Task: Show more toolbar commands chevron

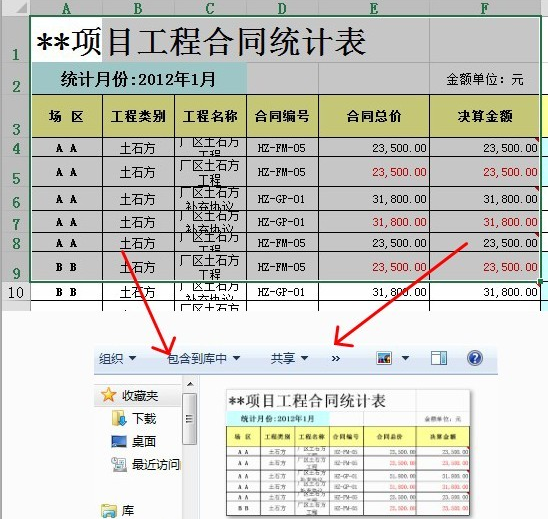Action: click(x=336, y=359)
